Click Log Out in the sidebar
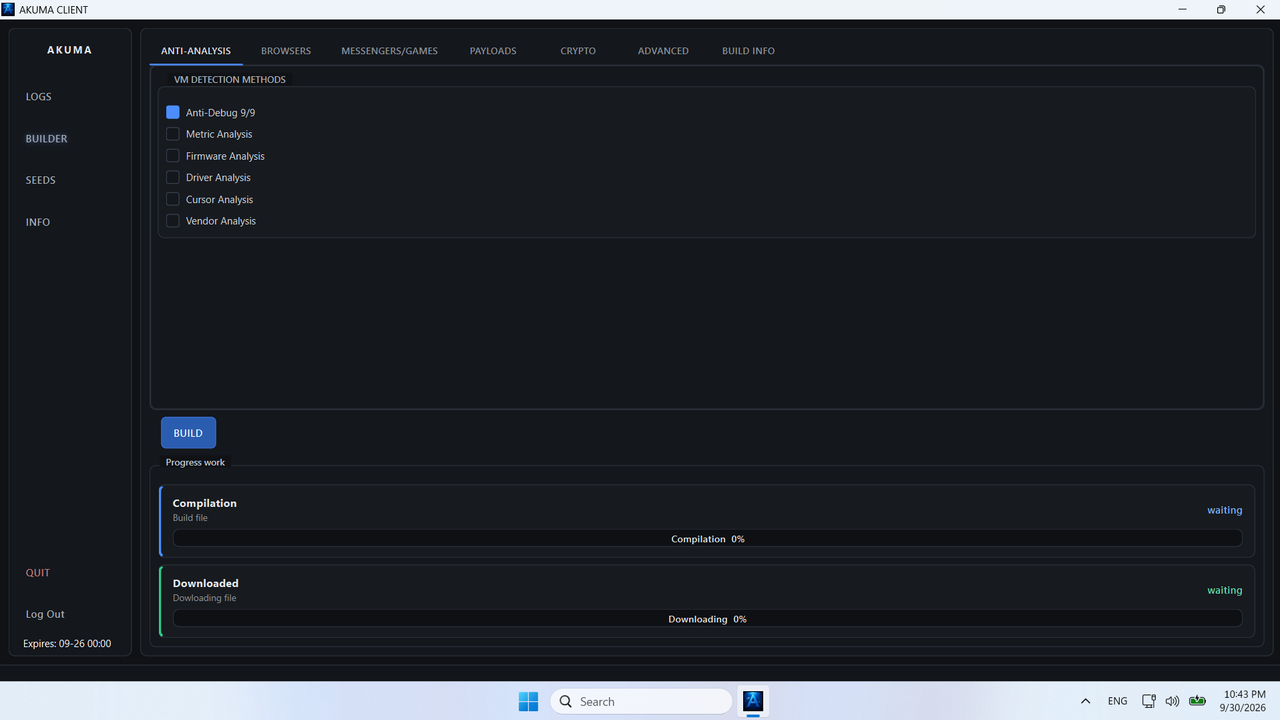The image size is (1280, 720). tap(45, 614)
